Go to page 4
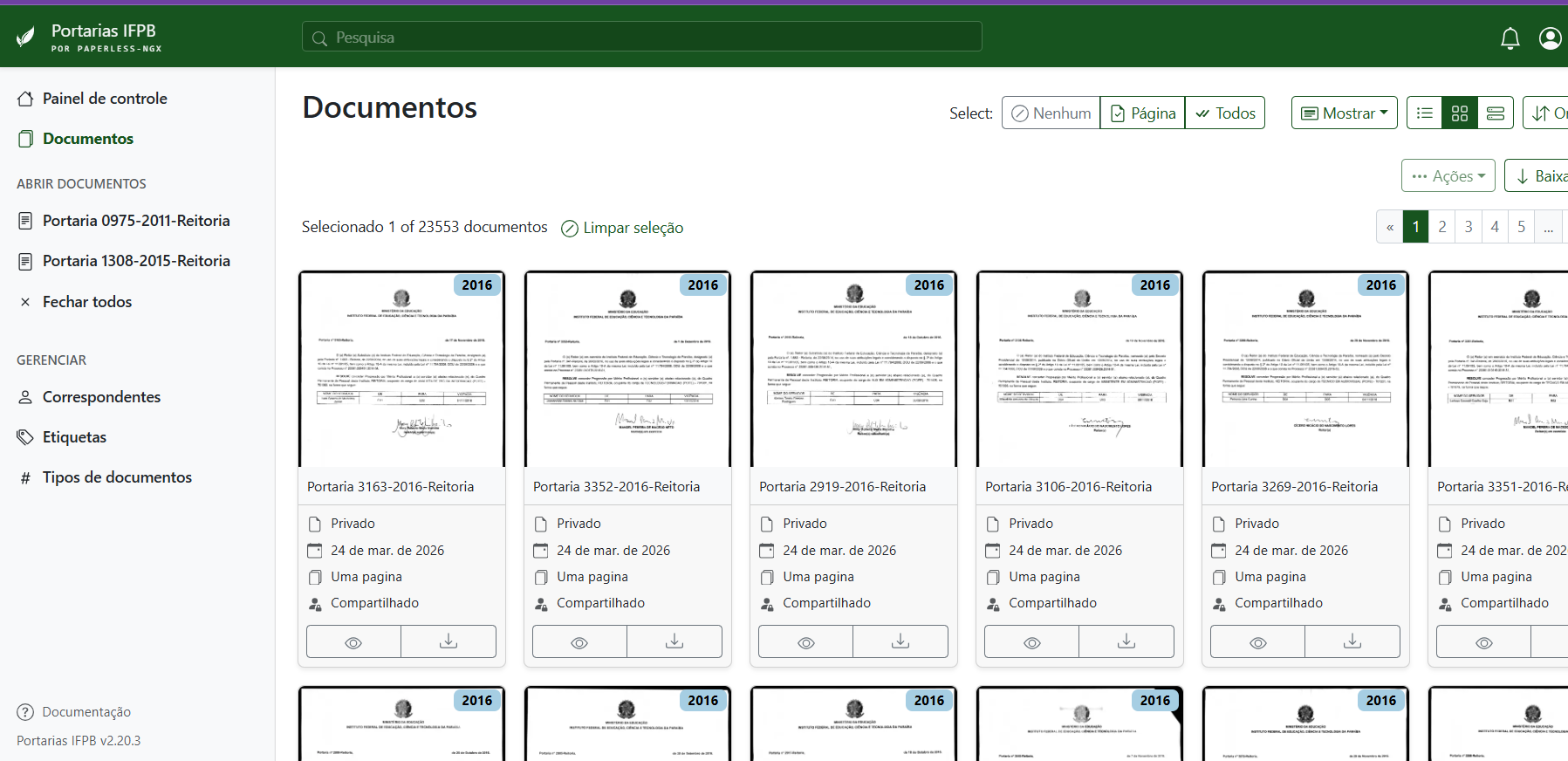The image size is (1568, 761). coord(1495,227)
